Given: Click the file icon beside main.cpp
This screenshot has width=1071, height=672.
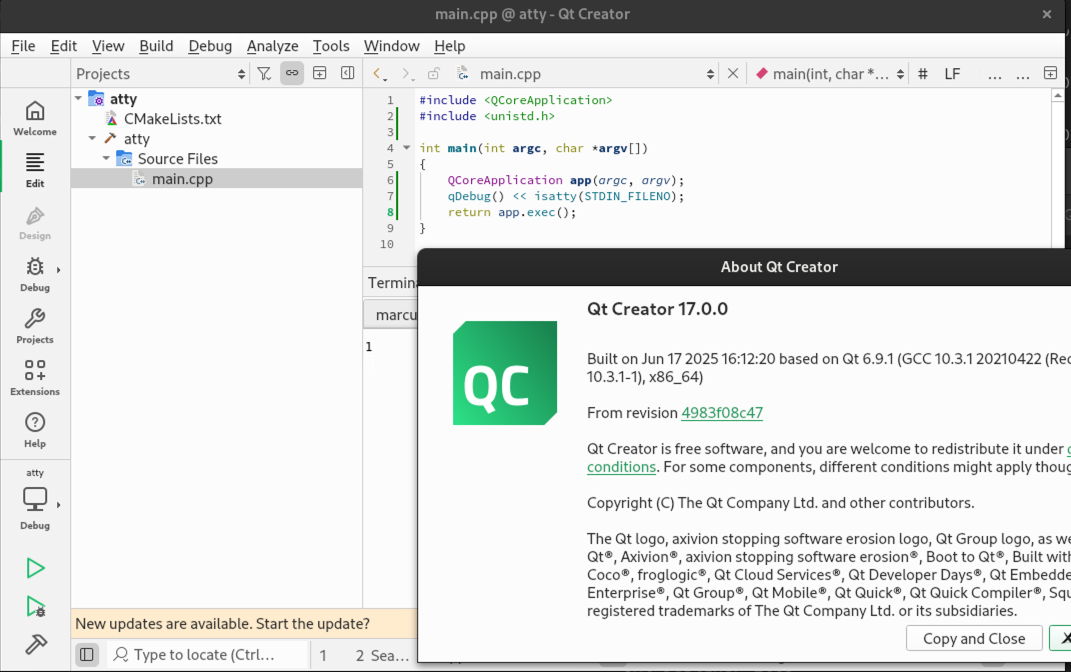Looking at the screenshot, I should pos(462,74).
